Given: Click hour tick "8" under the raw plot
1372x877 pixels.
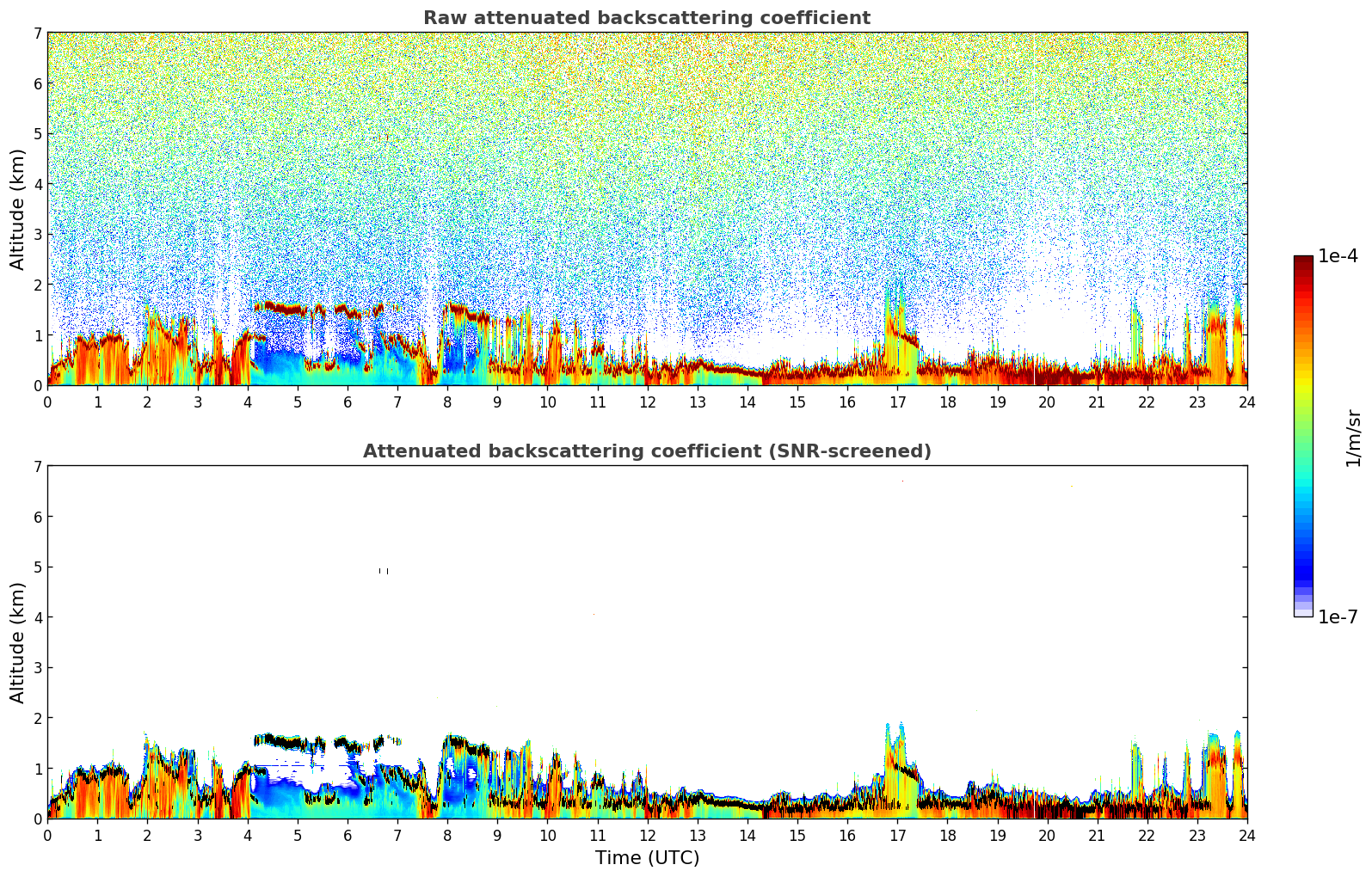Looking at the screenshot, I should coord(447,402).
